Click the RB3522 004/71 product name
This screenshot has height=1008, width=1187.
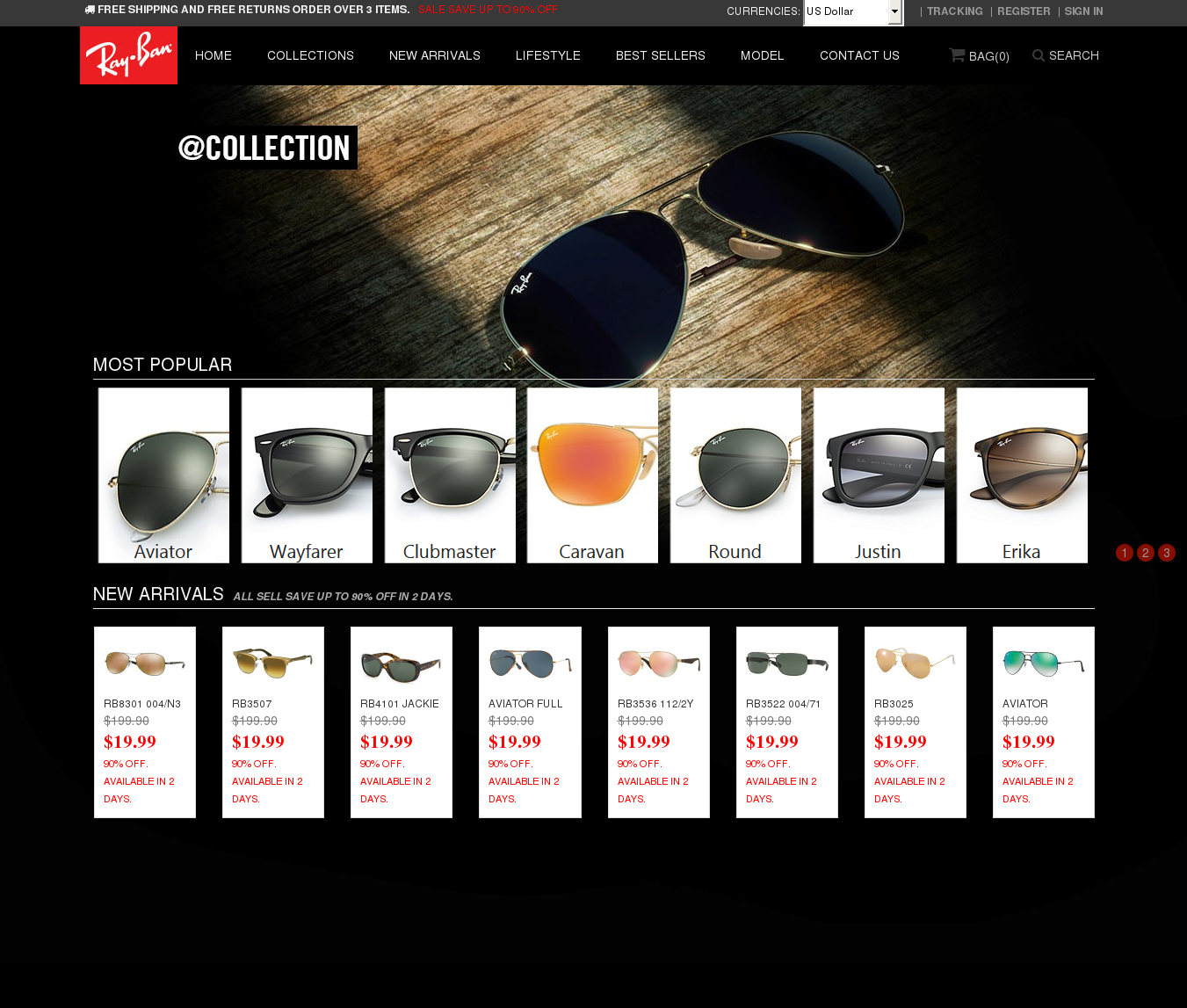coord(784,704)
